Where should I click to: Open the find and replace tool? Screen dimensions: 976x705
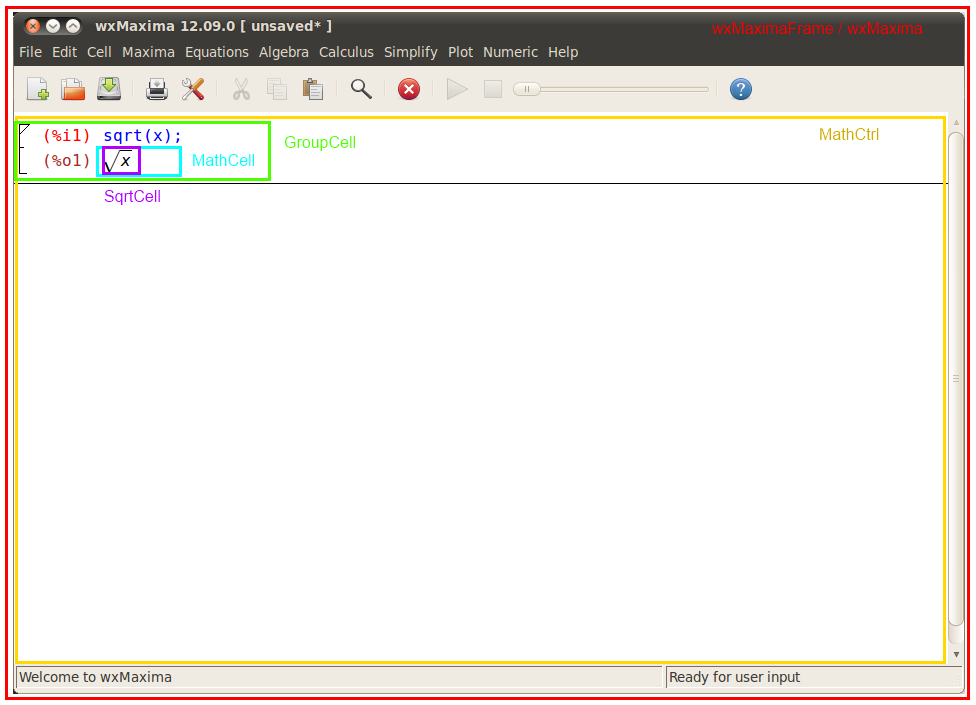tap(360, 89)
